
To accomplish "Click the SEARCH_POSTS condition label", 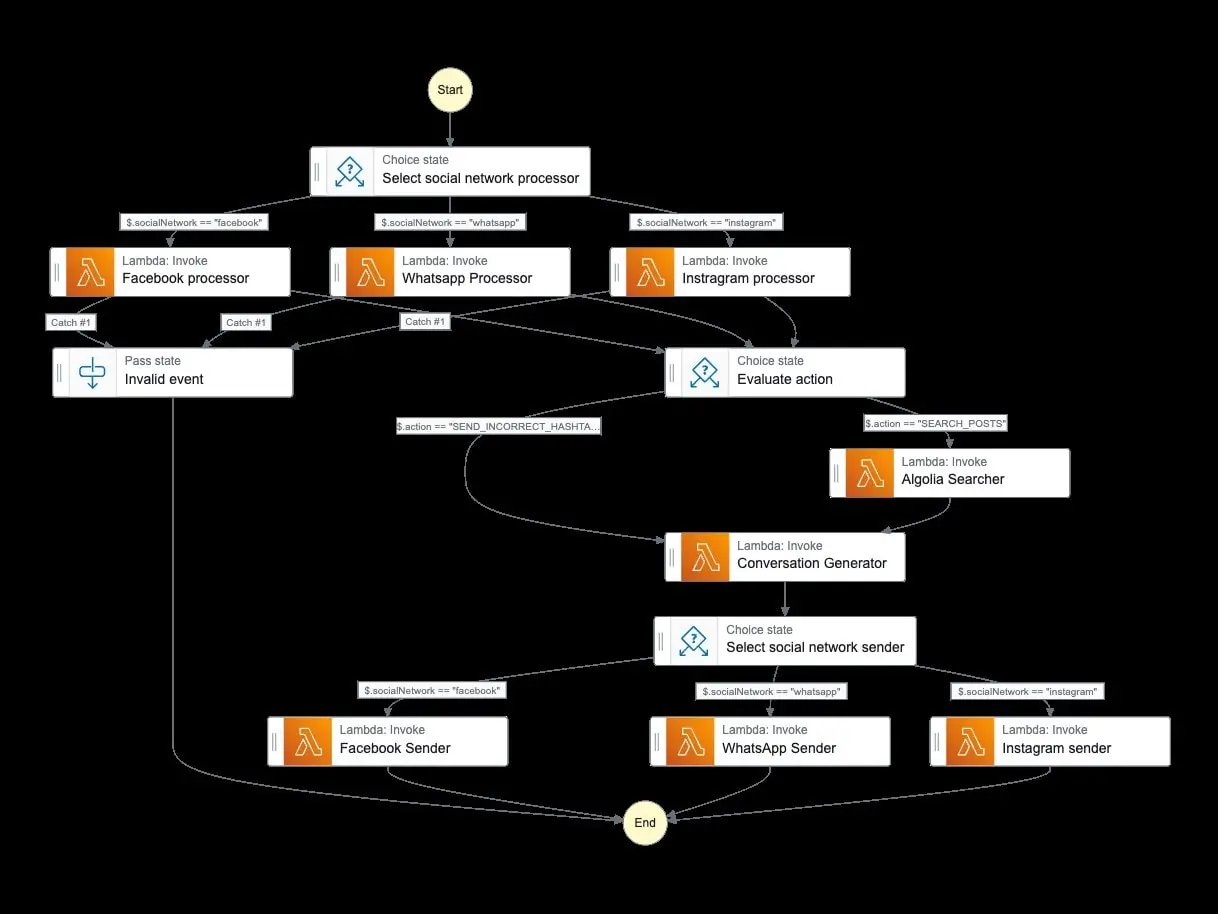I will 936,423.
